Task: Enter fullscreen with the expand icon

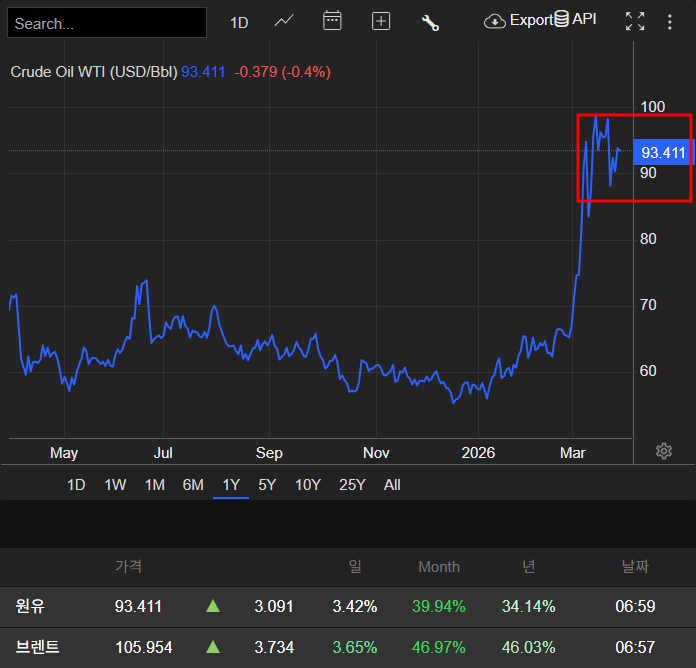Action: [x=634, y=22]
